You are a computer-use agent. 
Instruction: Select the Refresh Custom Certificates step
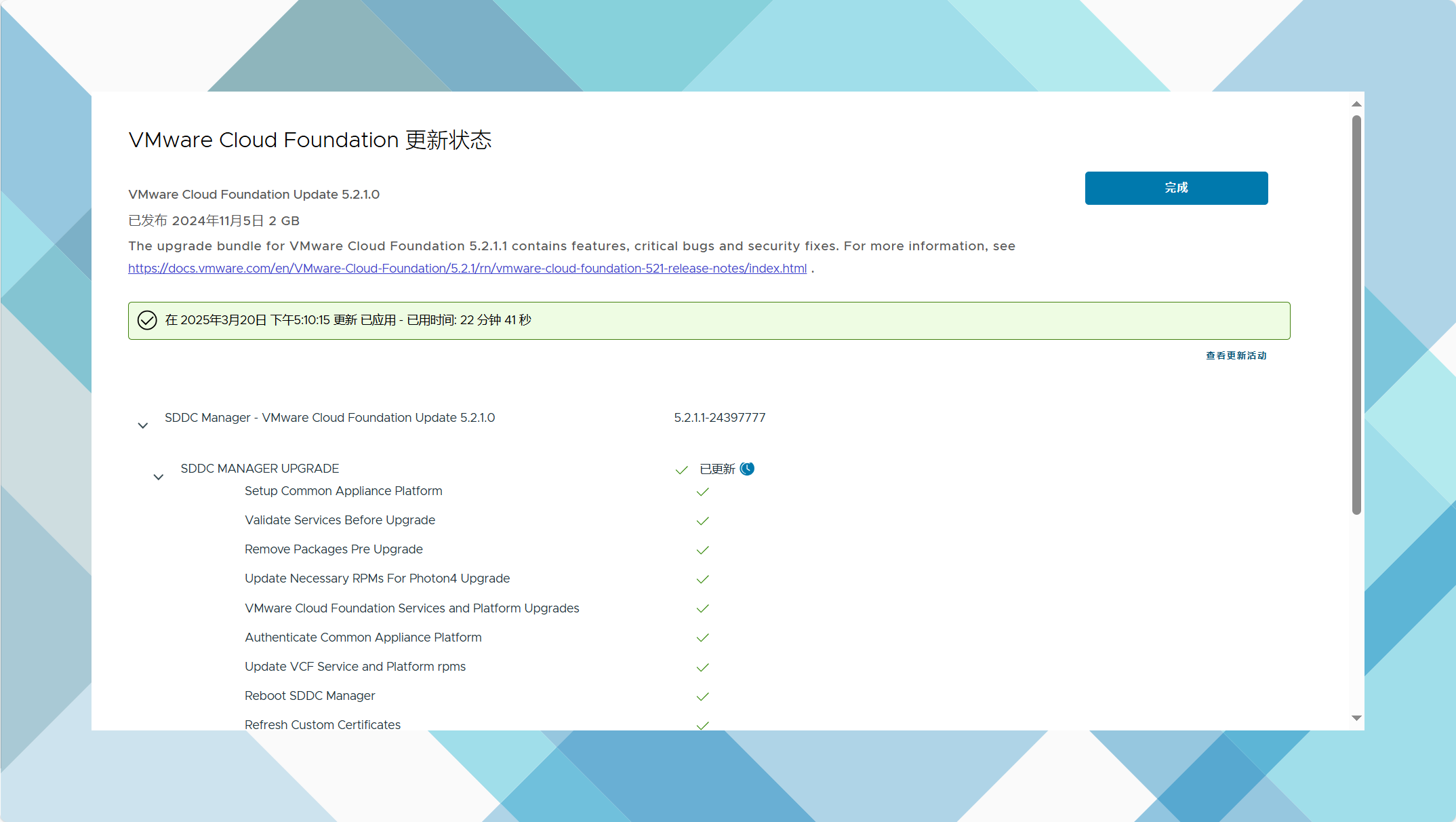coord(322,724)
